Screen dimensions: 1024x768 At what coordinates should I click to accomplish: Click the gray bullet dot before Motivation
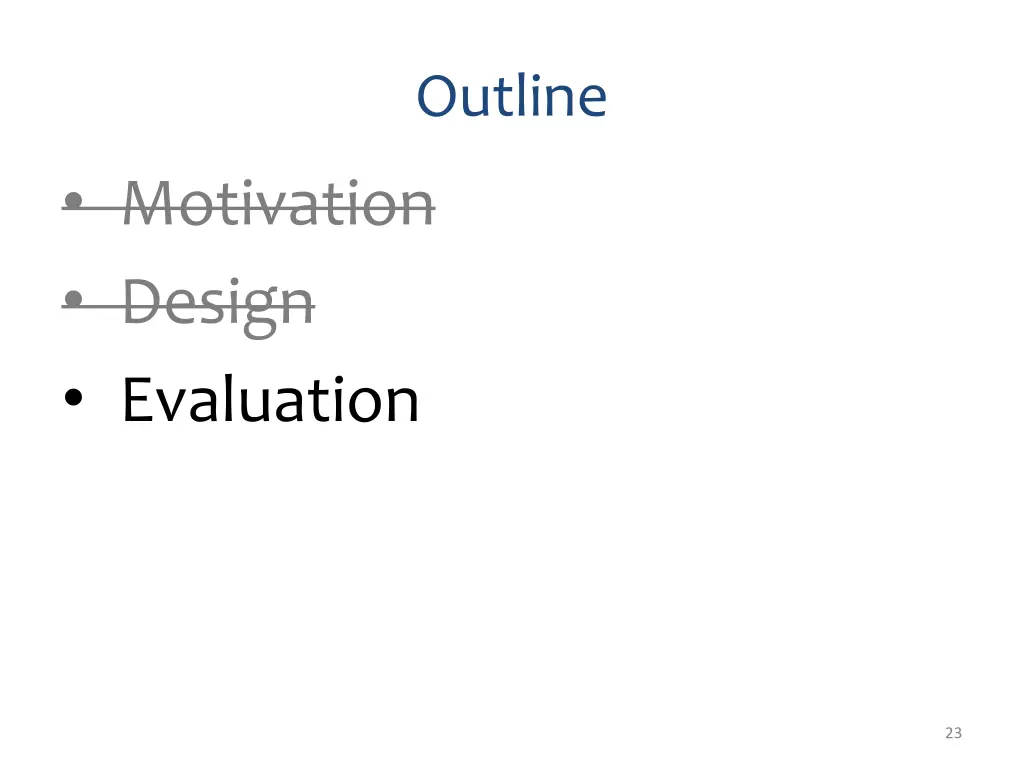point(74,199)
